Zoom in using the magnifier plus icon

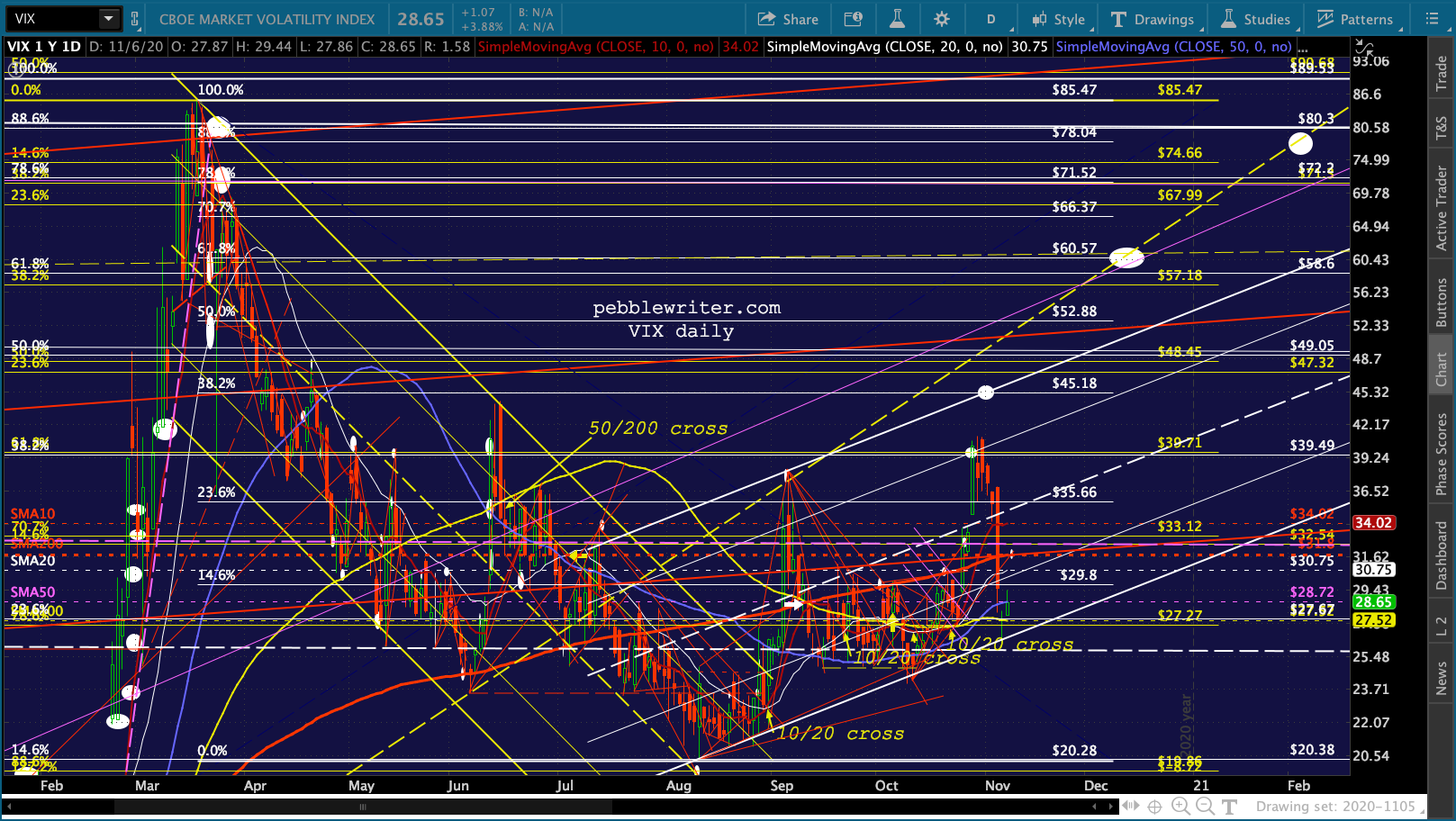click(1180, 807)
